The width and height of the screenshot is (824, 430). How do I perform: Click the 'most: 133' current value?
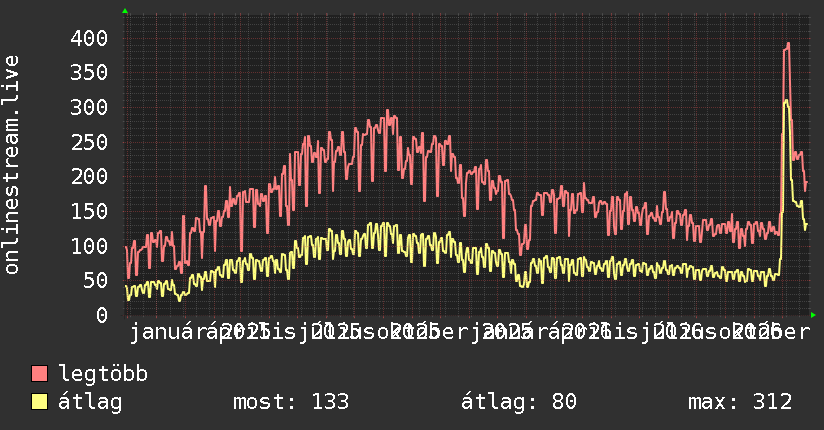pyautogui.click(x=291, y=402)
